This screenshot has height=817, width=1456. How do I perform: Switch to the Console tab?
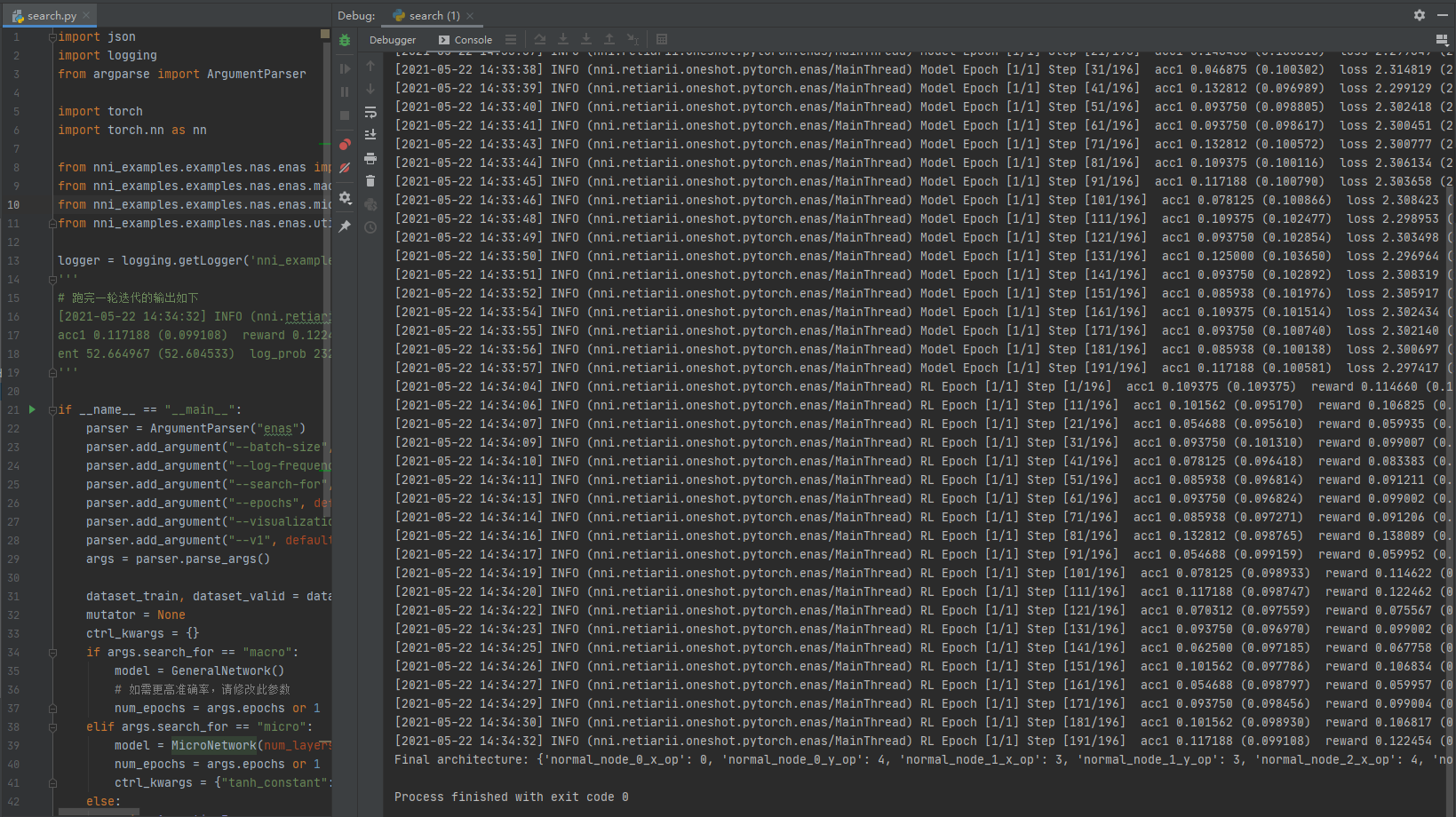(x=465, y=40)
